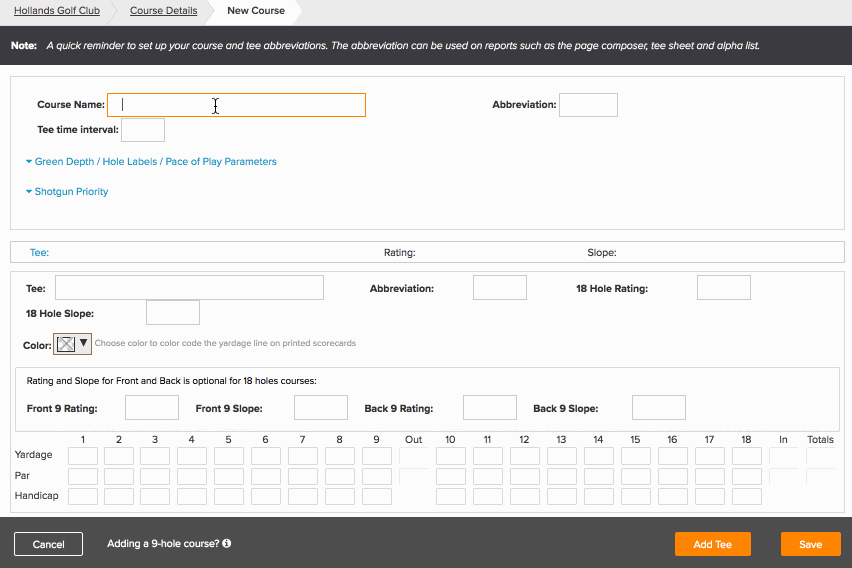Click the Adding a 9-hole course? text
Screen dimensions: 852x568
pyautogui.click(x=163, y=544)
